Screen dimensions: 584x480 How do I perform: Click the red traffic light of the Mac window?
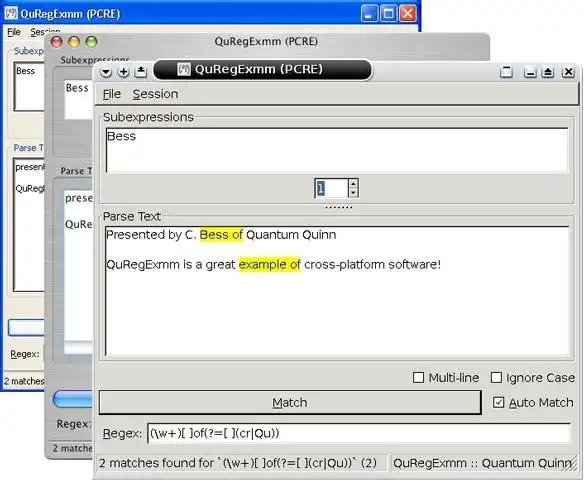(57, 42)
